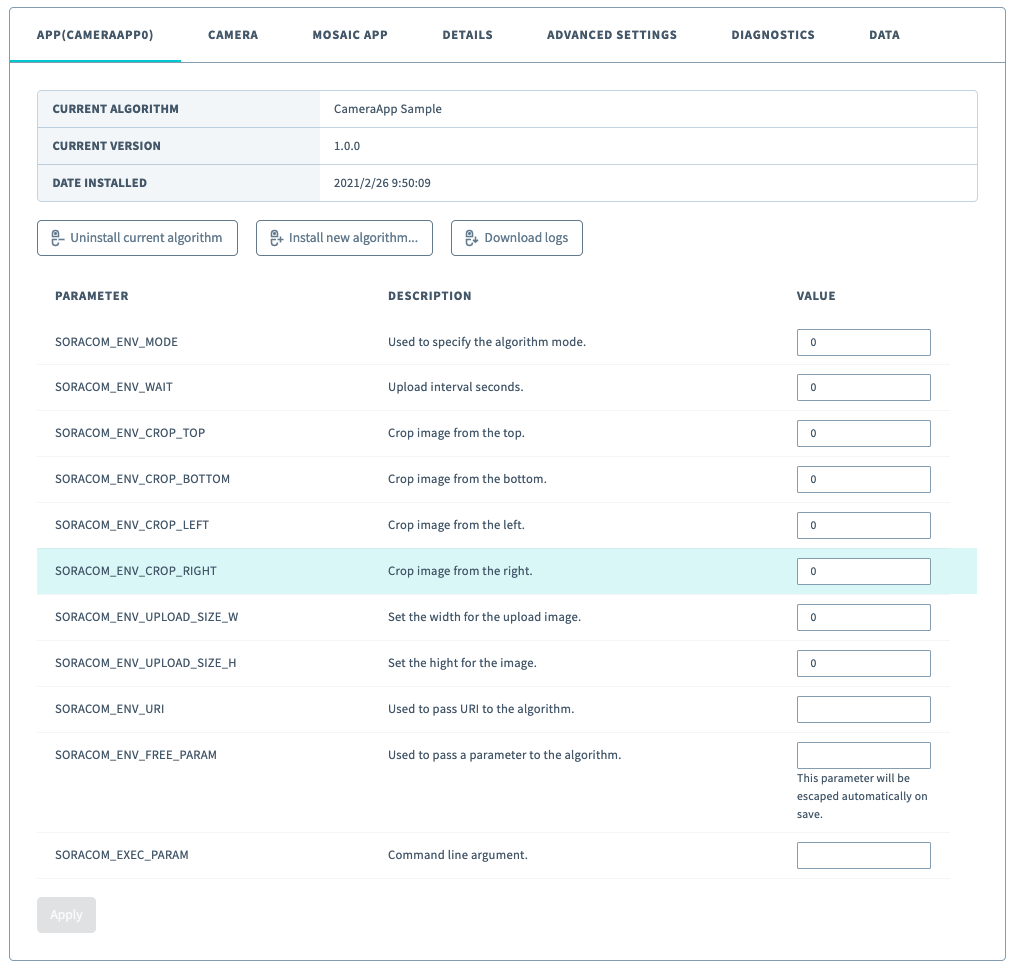Click the DESCRIPTION column header

pyautogui.click(x=430, y=296)
